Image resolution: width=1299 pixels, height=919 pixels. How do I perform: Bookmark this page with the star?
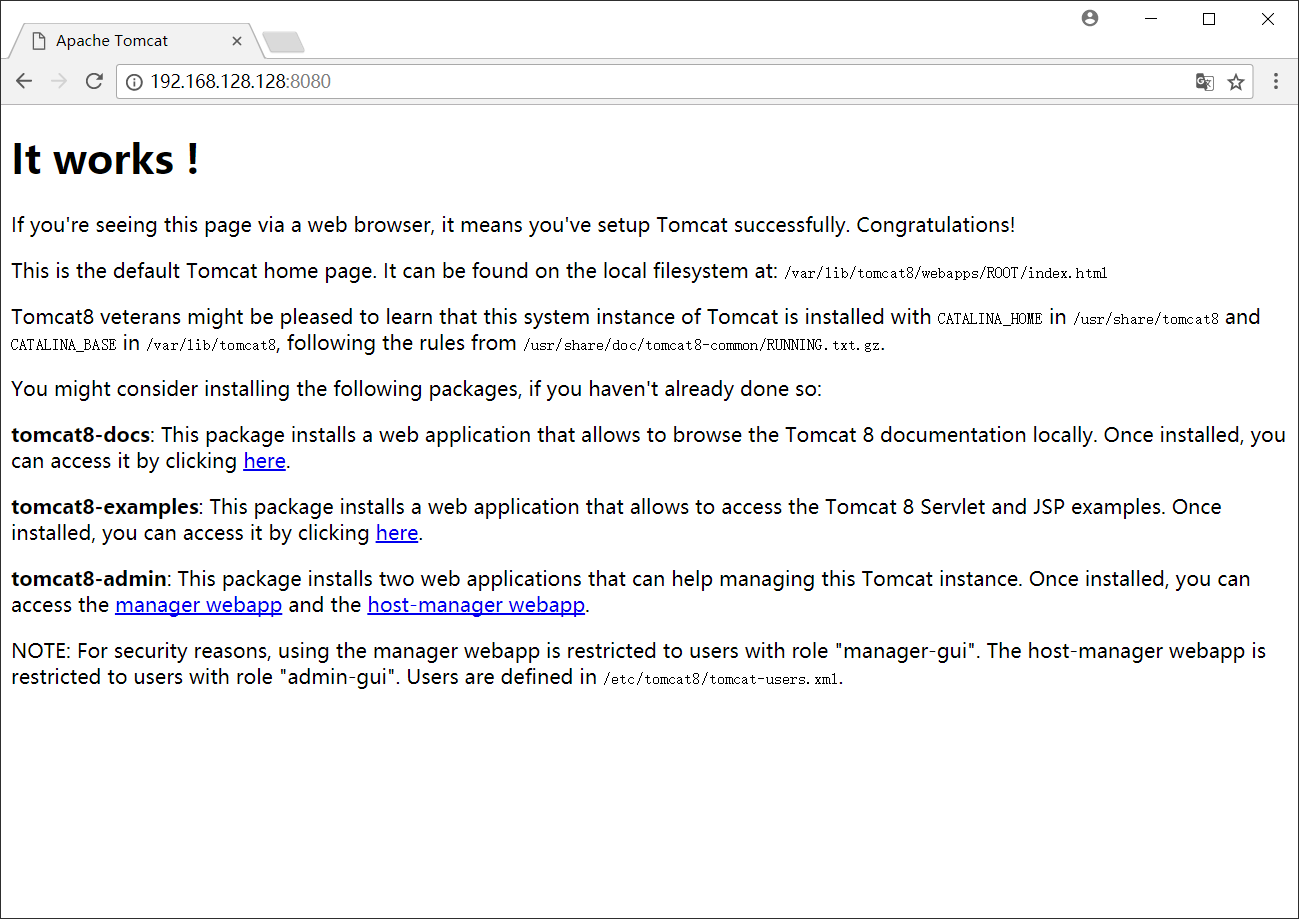1236,82
